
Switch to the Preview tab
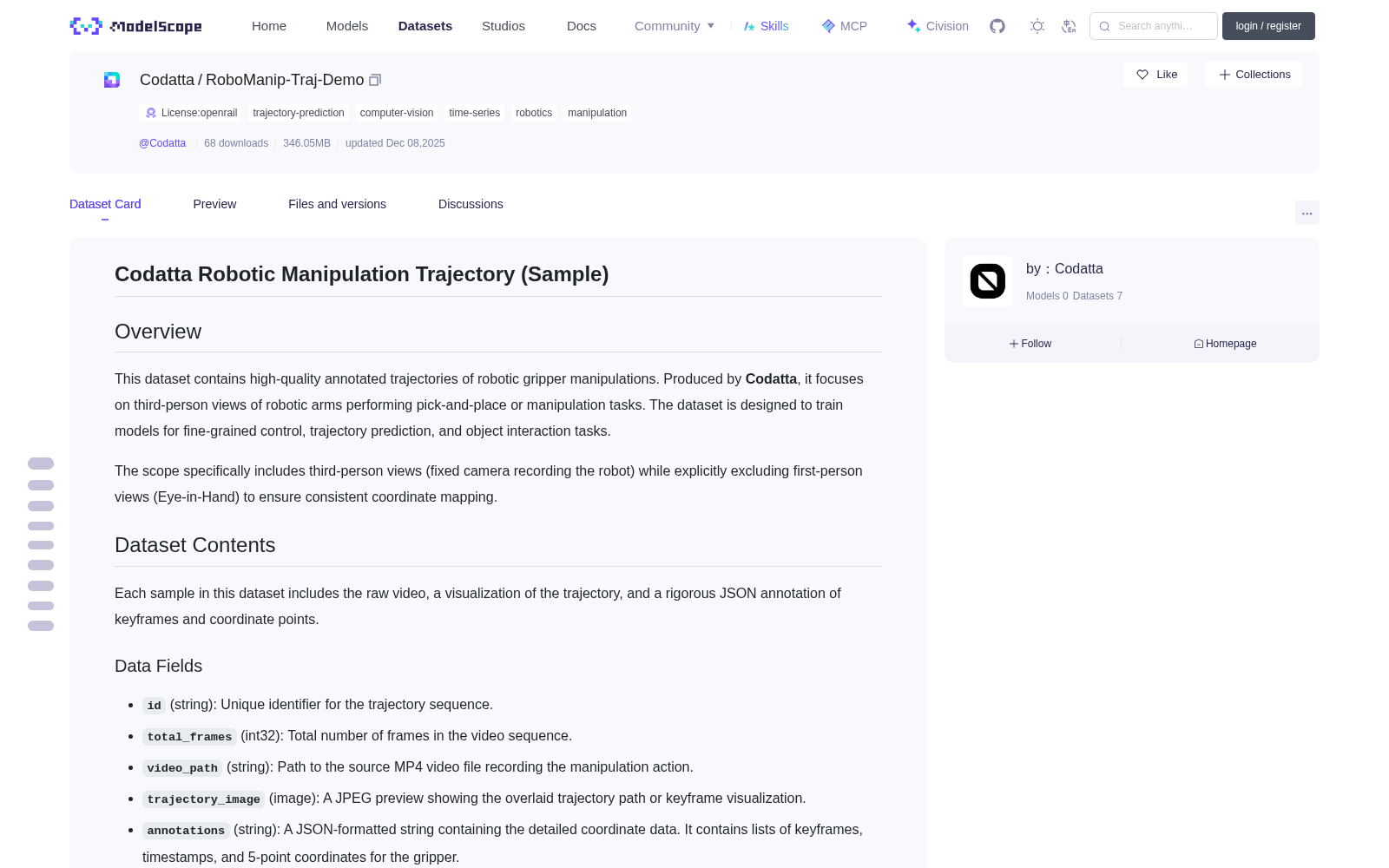[x=214, y=204]
